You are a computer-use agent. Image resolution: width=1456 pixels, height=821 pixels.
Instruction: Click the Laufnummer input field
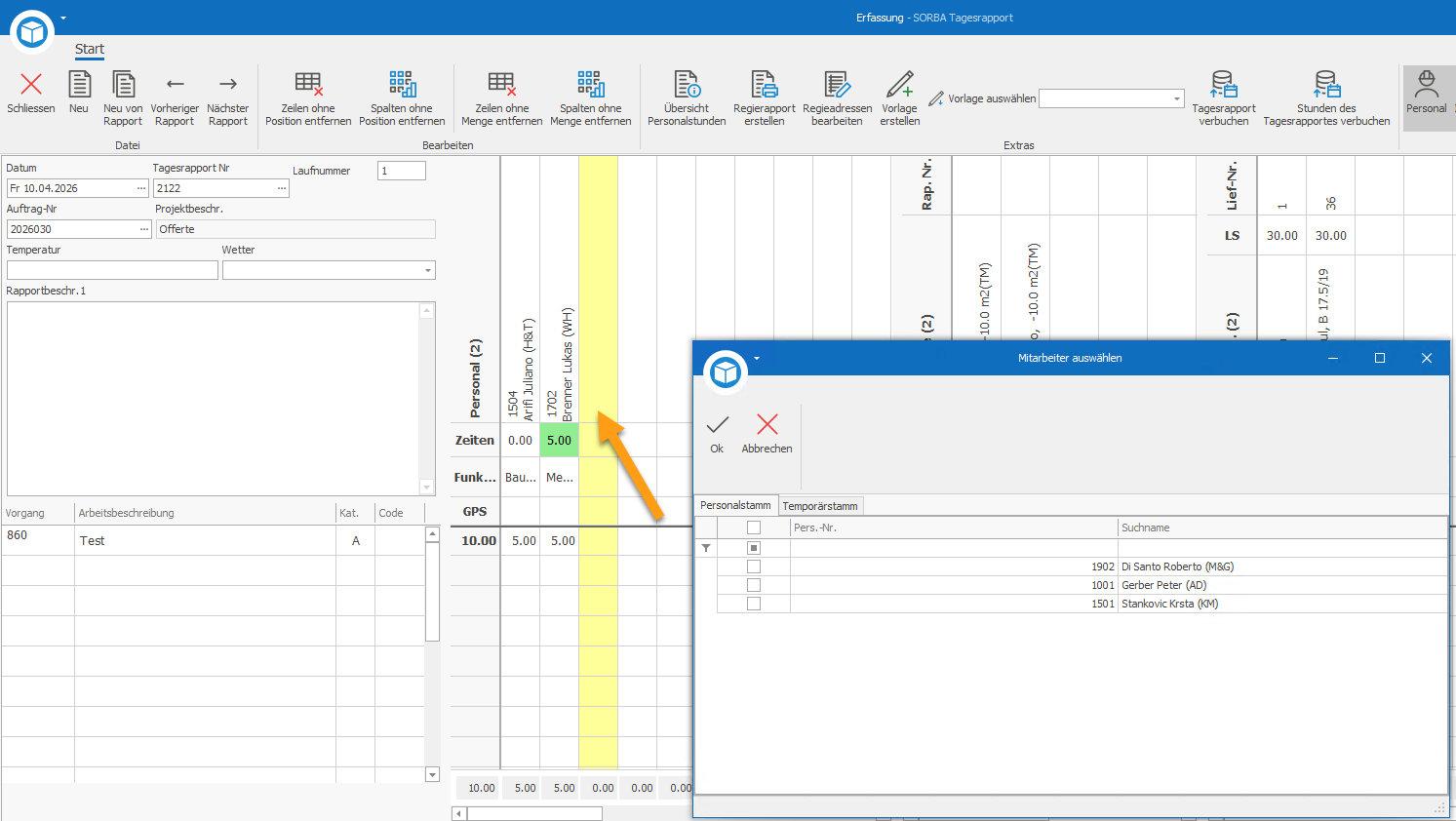click(402, 171)
